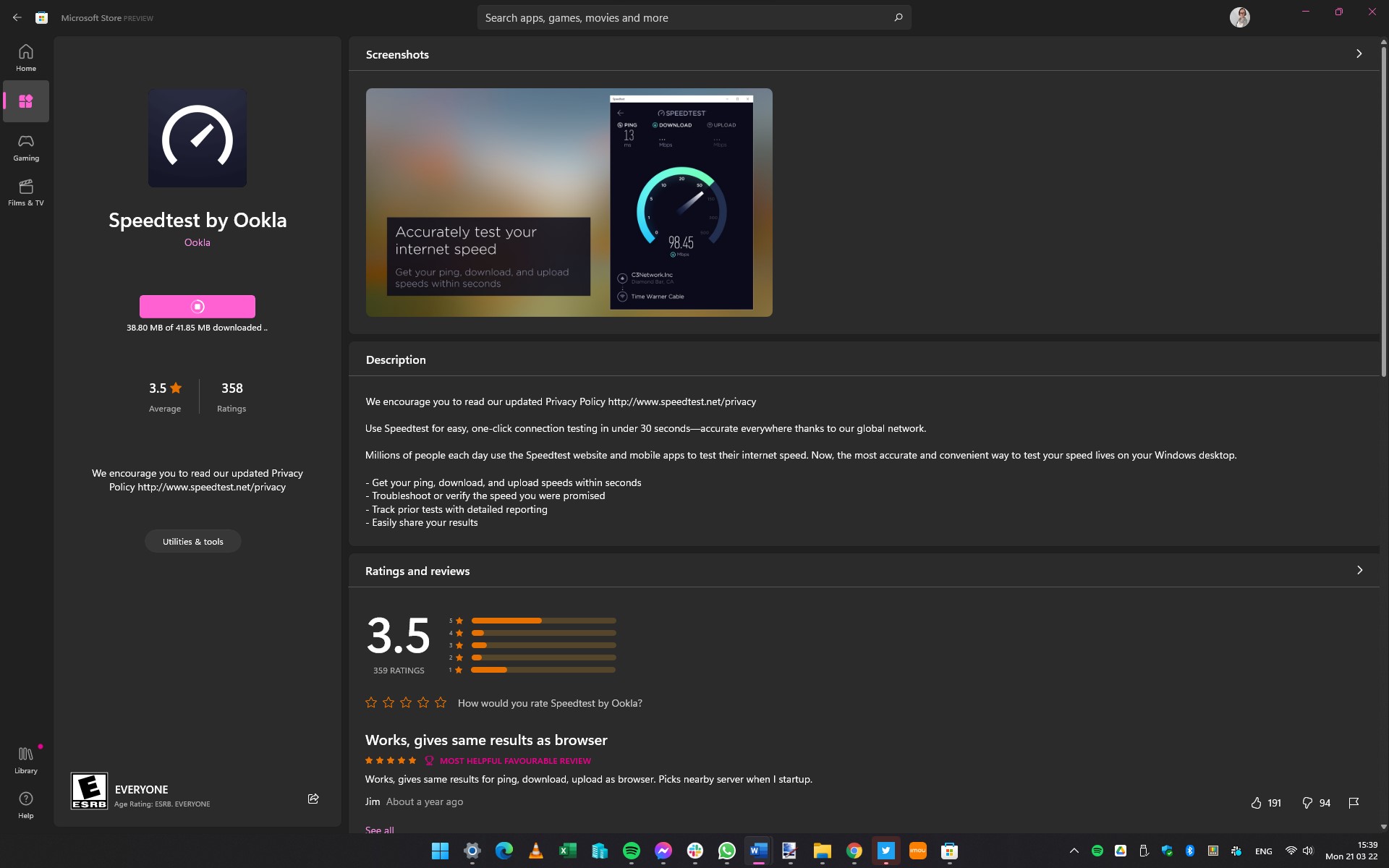1389x868 pixels.
Task: Open the privacy policy link in description
Action: 682,401
